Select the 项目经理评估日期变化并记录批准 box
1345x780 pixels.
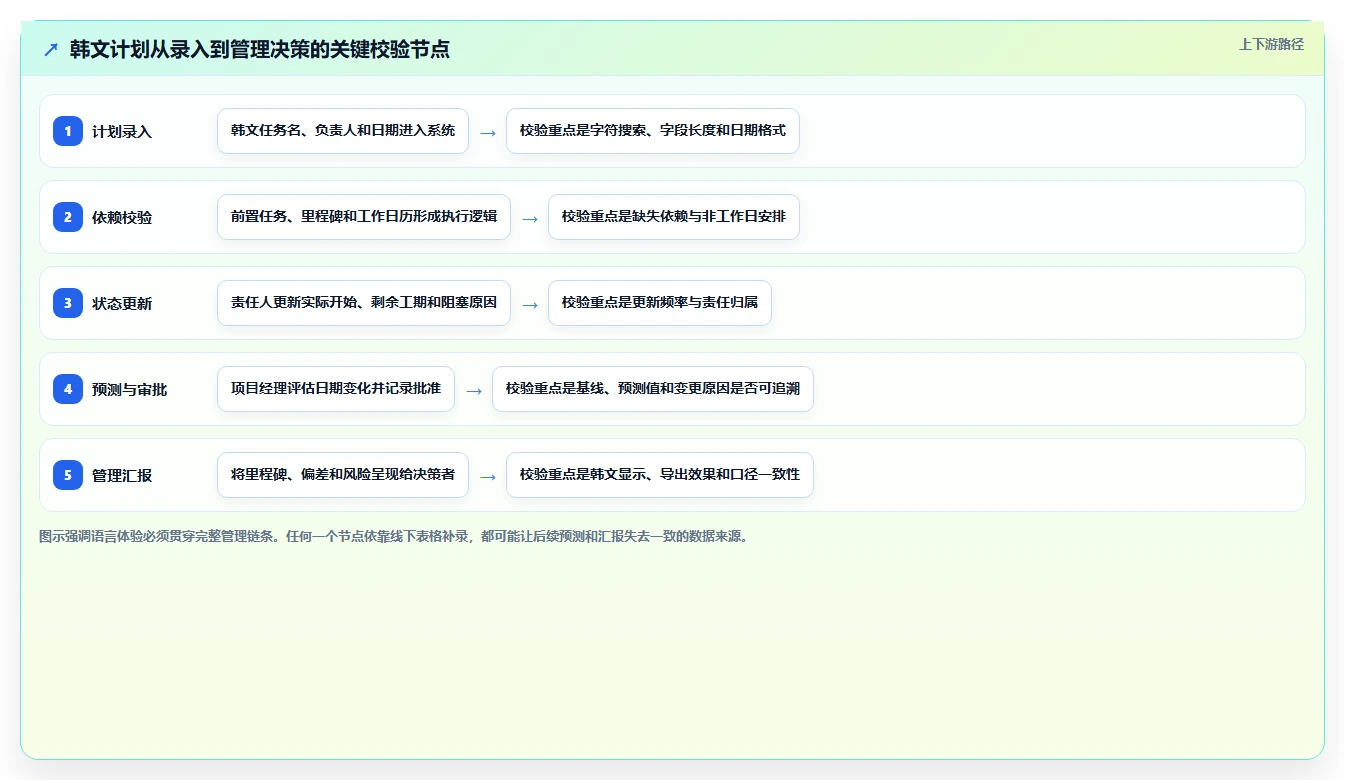(336, 389)
